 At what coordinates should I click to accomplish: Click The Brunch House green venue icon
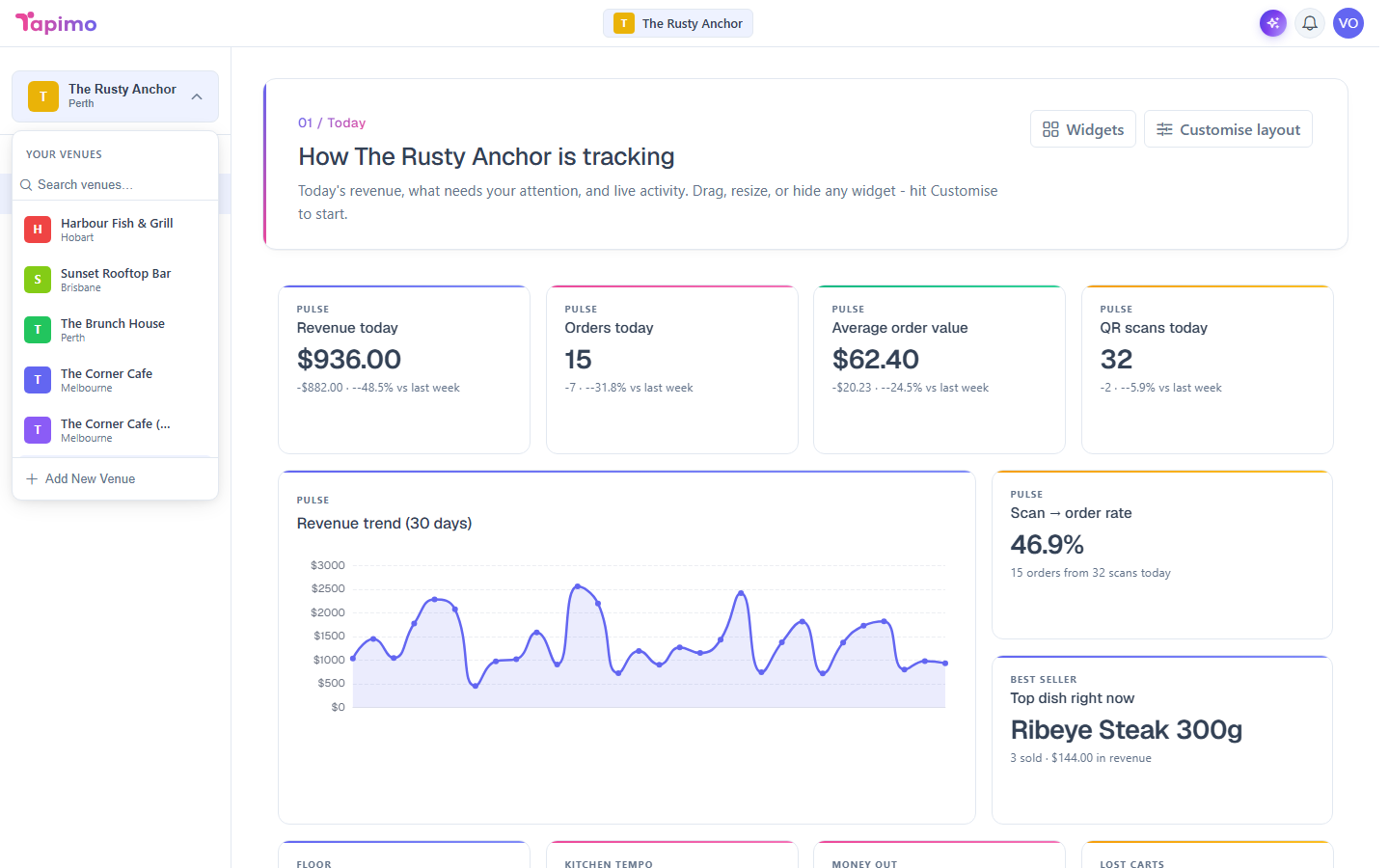point(38,330)
